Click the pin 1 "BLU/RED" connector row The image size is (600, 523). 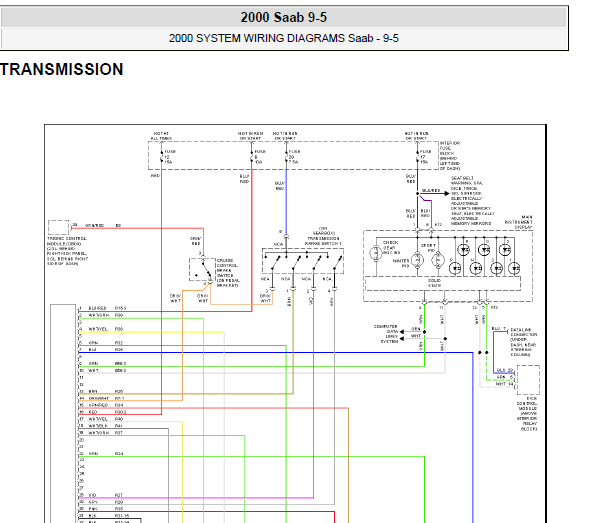(x=103, y=308)
